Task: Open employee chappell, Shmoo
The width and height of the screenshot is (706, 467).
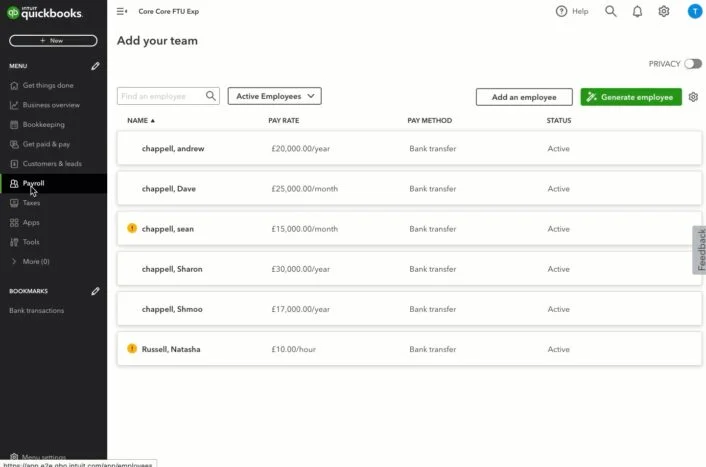Action: [172, 308]
